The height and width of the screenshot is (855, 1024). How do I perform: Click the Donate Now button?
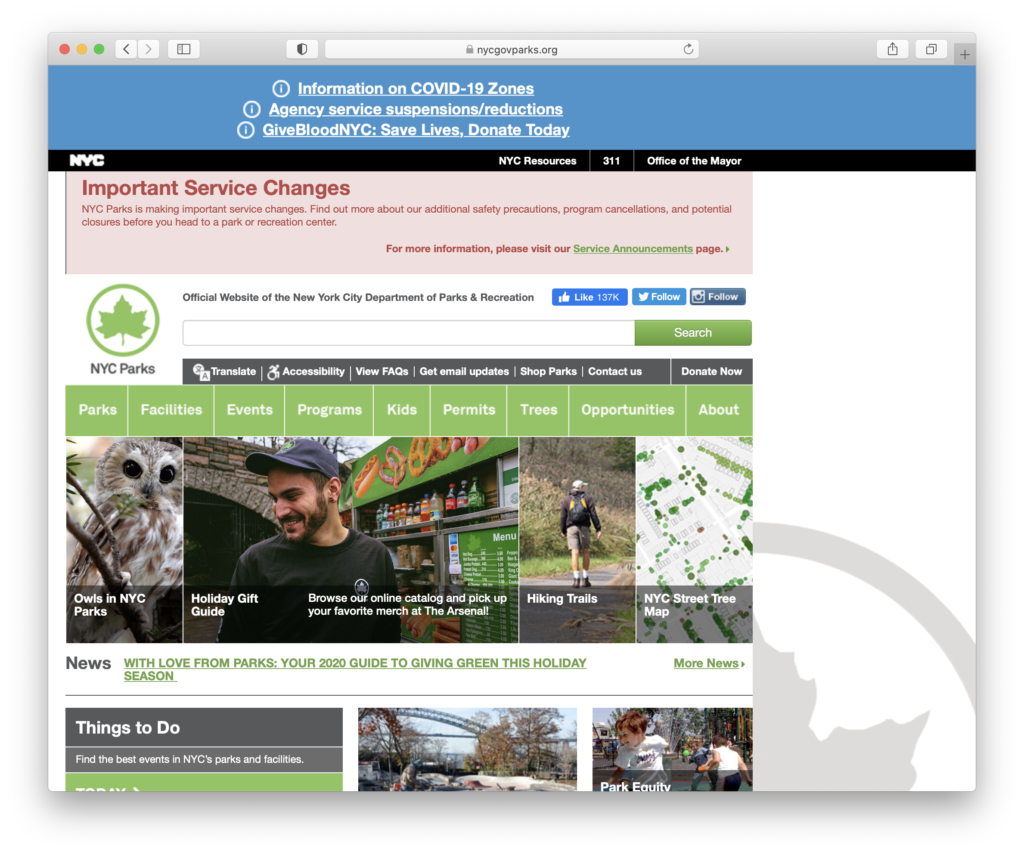tap(711, 371)
